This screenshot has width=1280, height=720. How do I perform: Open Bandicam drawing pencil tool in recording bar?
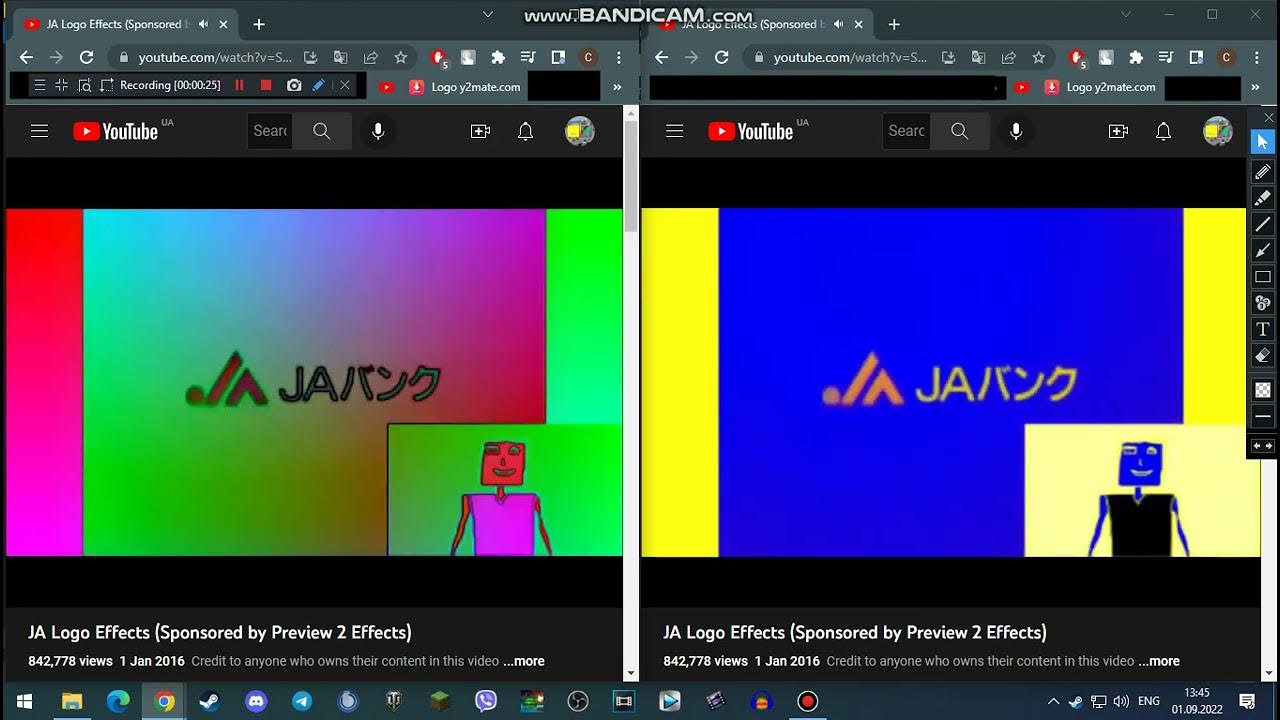click(x=319, y=85)
